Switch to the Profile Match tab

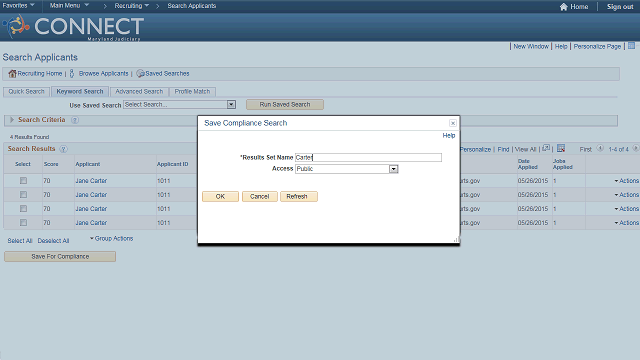click(x=192, y=91)
